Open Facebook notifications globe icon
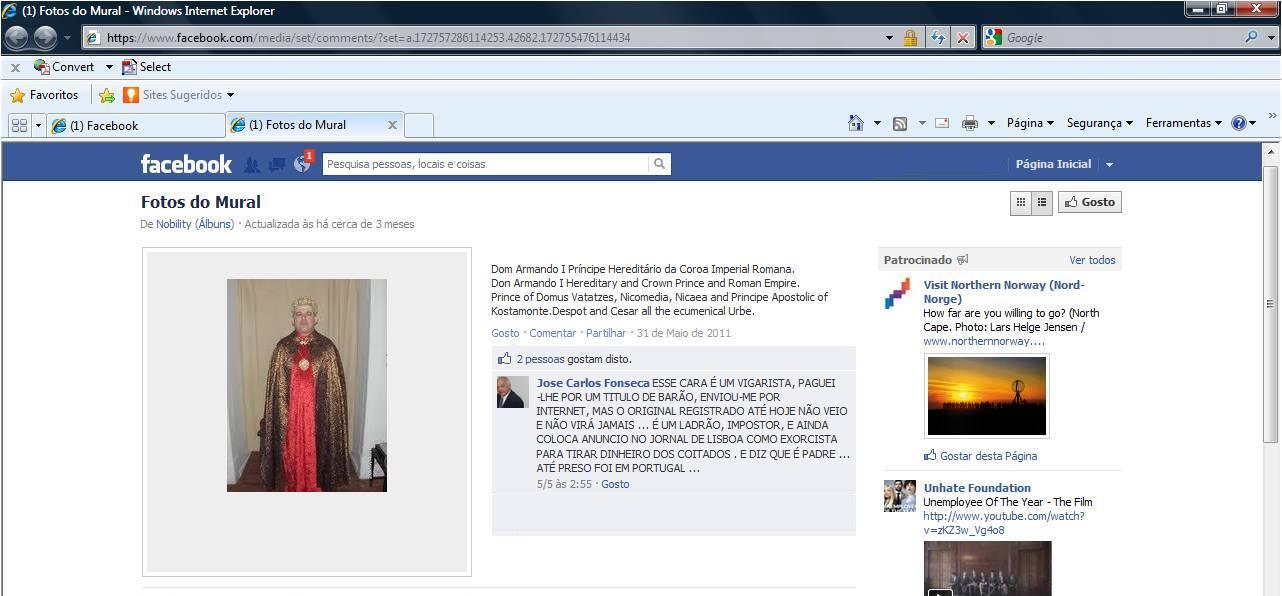The width and height of the screenshot is (1282, 596). (x=302, y=164)
